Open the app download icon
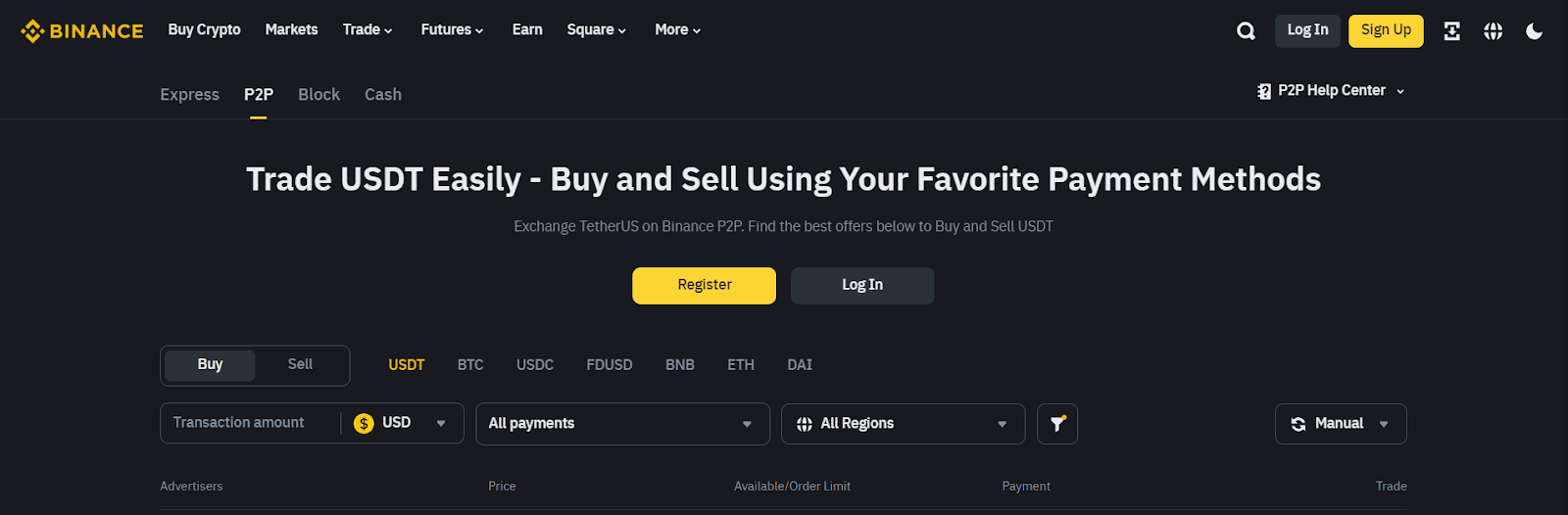 point(1451,31)
